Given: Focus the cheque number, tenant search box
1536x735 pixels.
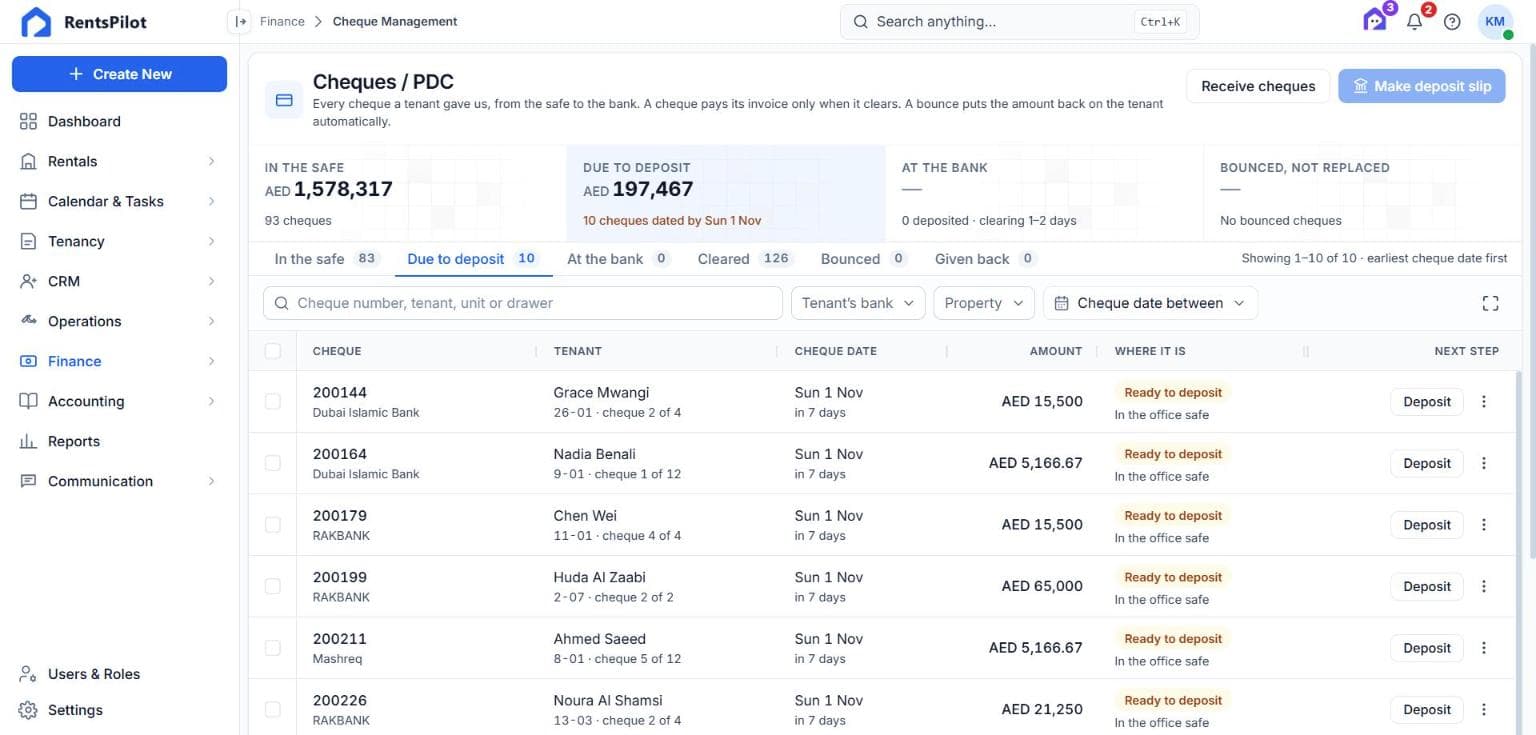Looking at the screenshot, I should (x=522, y=303).
